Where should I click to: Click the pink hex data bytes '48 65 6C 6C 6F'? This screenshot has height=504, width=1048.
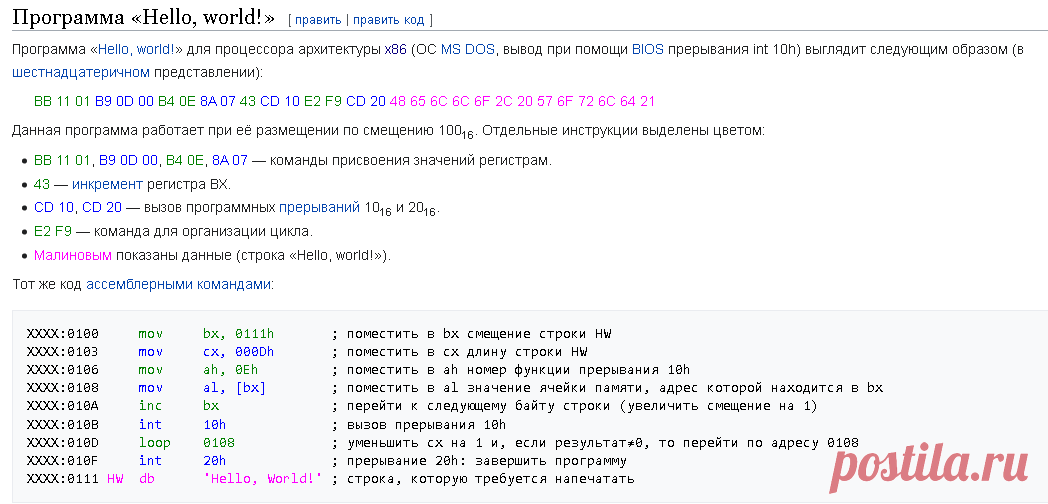[439, 102]
